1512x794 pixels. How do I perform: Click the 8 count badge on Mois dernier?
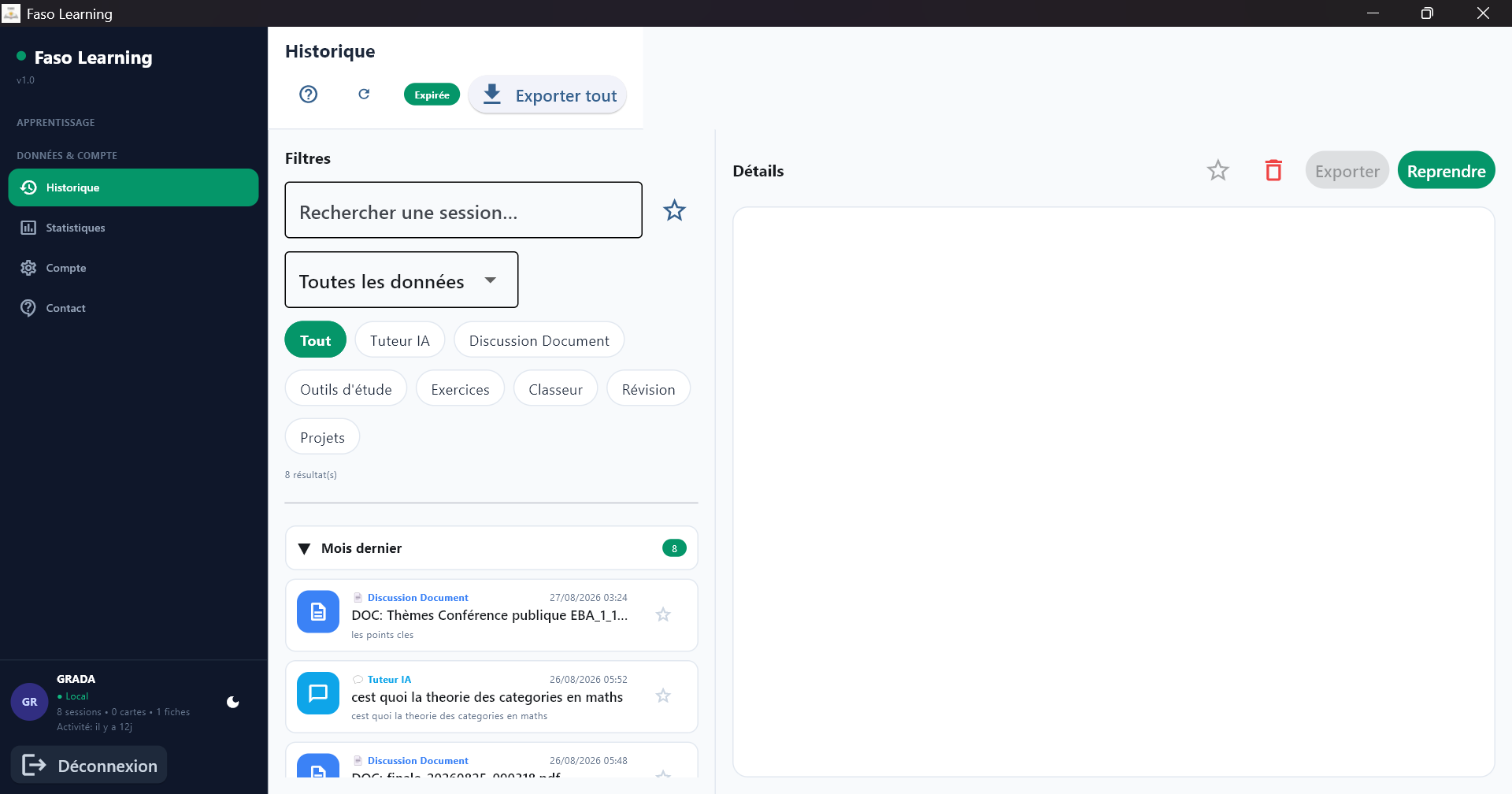(x=674, y=548)
